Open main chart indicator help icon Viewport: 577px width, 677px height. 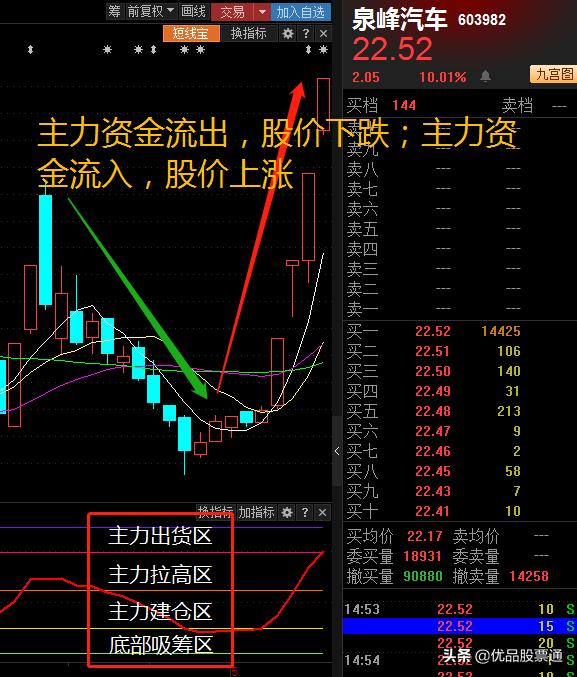click(x=306, y=33)
